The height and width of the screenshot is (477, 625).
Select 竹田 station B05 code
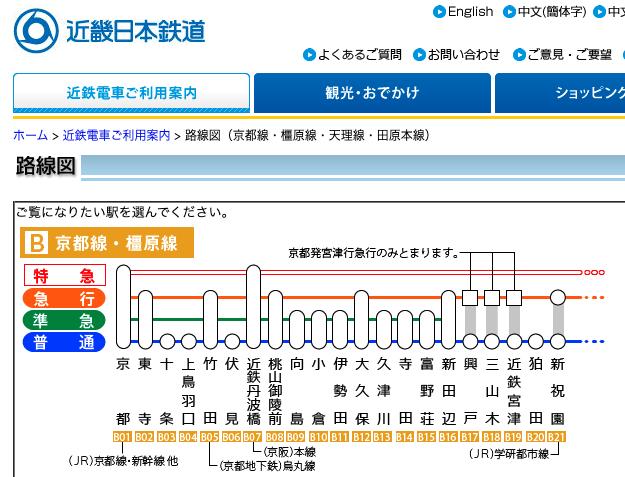coord(210,437)
